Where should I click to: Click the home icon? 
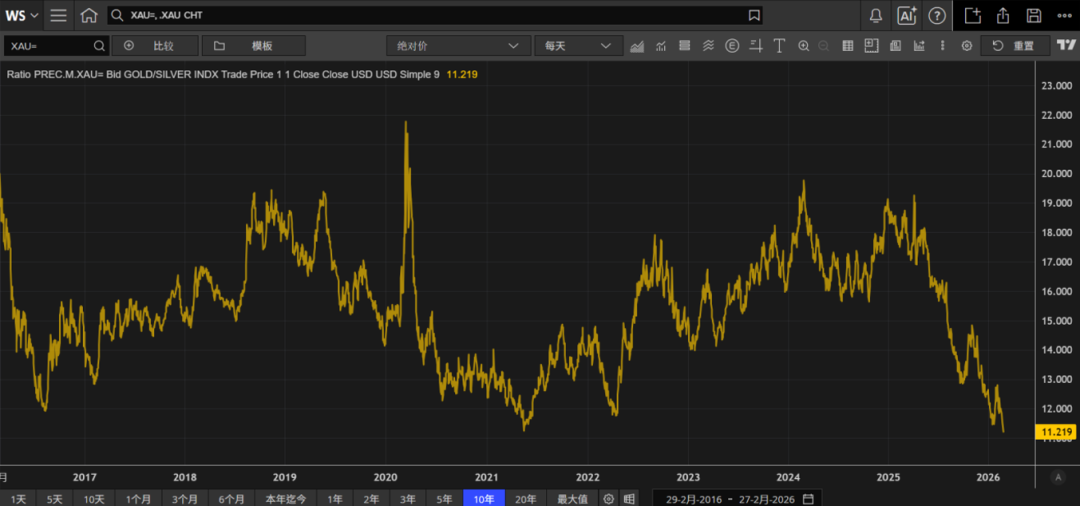[89, 15]
